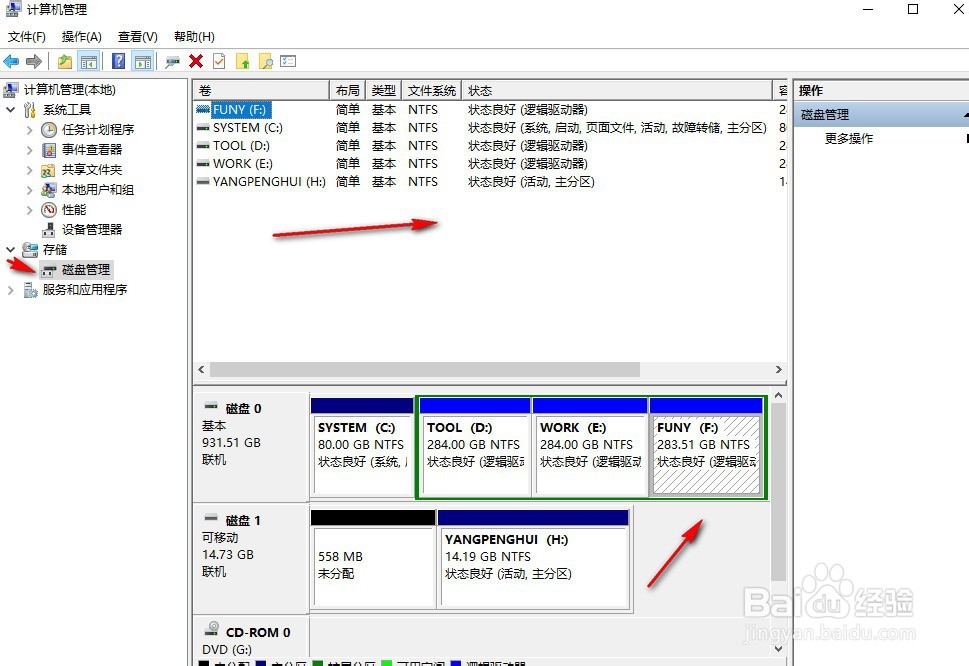Click the drive connect icon beside the red X

coord(172,61)
